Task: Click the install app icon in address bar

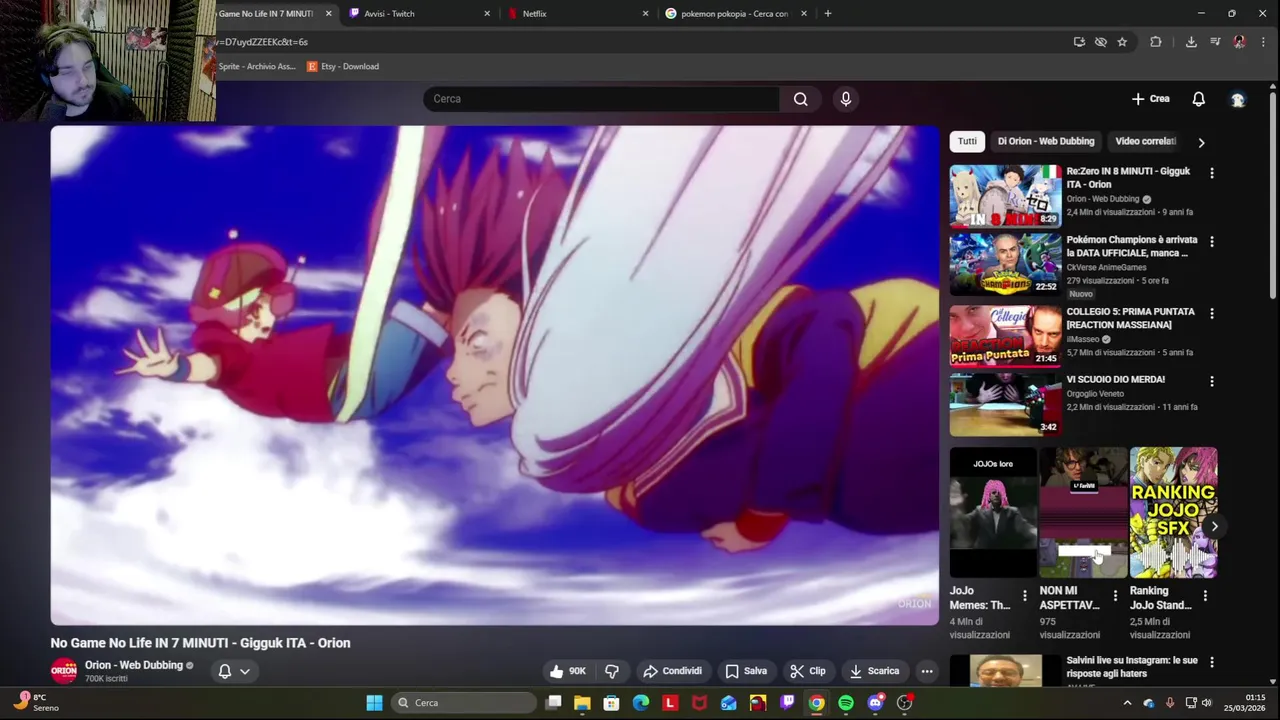Action: pos(1079,42)
